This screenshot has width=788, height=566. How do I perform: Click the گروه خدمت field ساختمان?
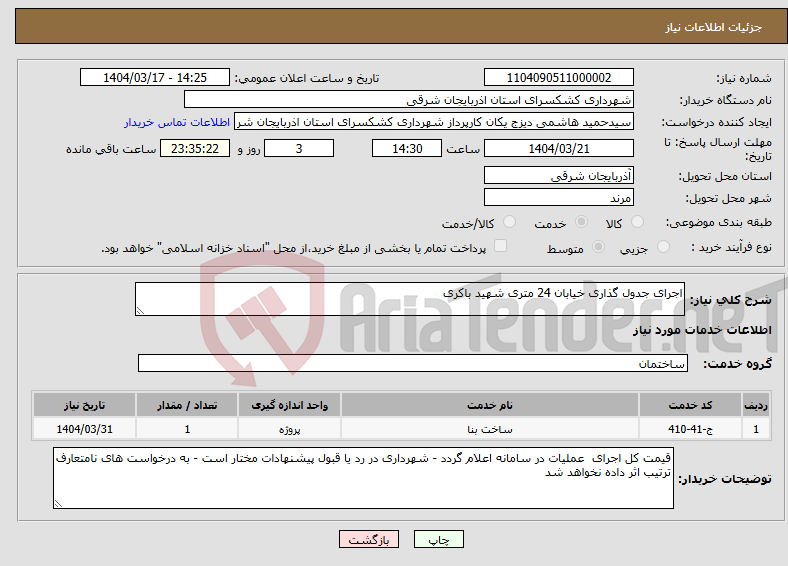tap(413, 363)
